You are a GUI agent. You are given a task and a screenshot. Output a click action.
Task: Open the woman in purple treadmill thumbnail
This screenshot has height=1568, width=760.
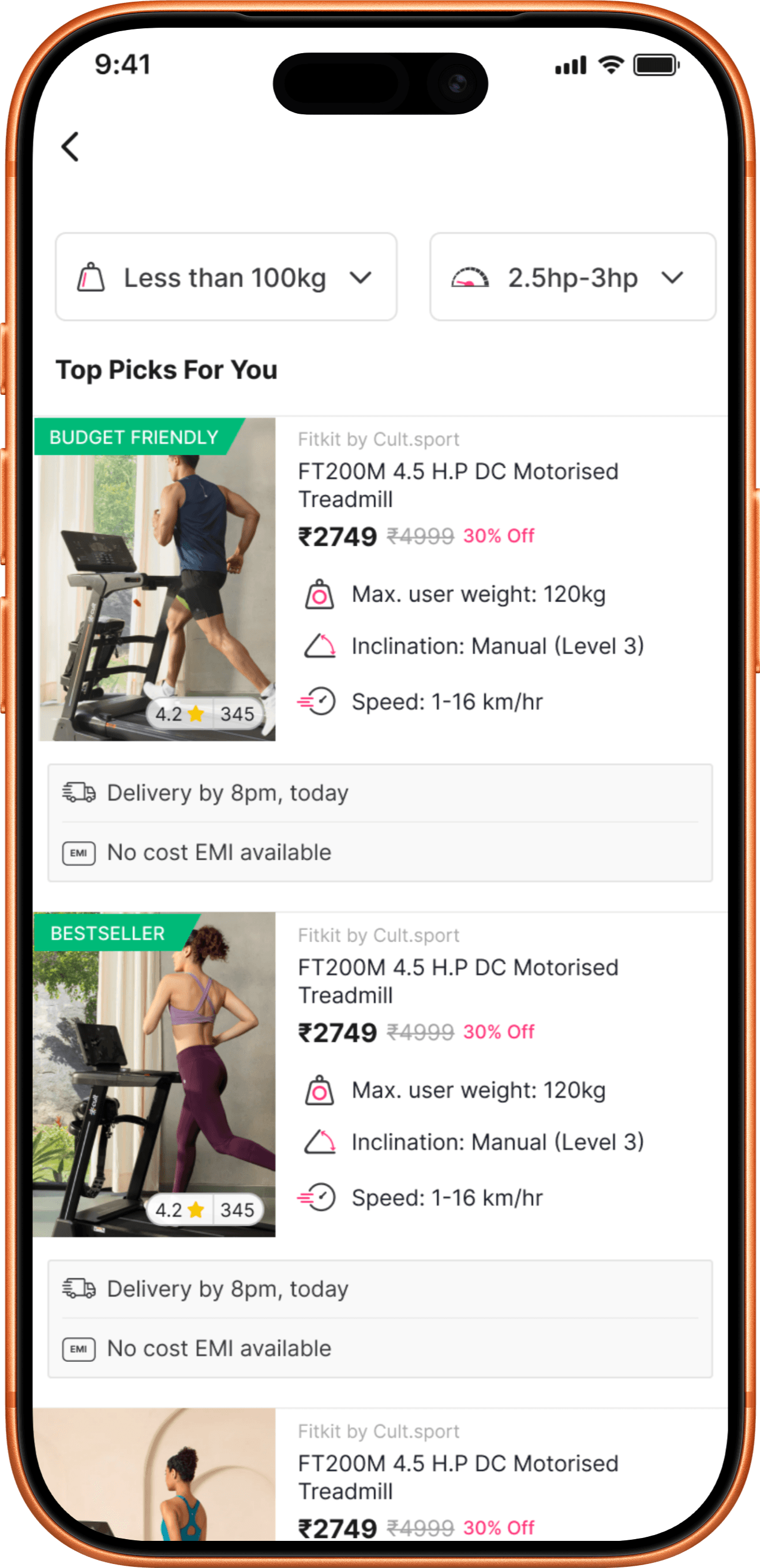[x=155, y=1075]
